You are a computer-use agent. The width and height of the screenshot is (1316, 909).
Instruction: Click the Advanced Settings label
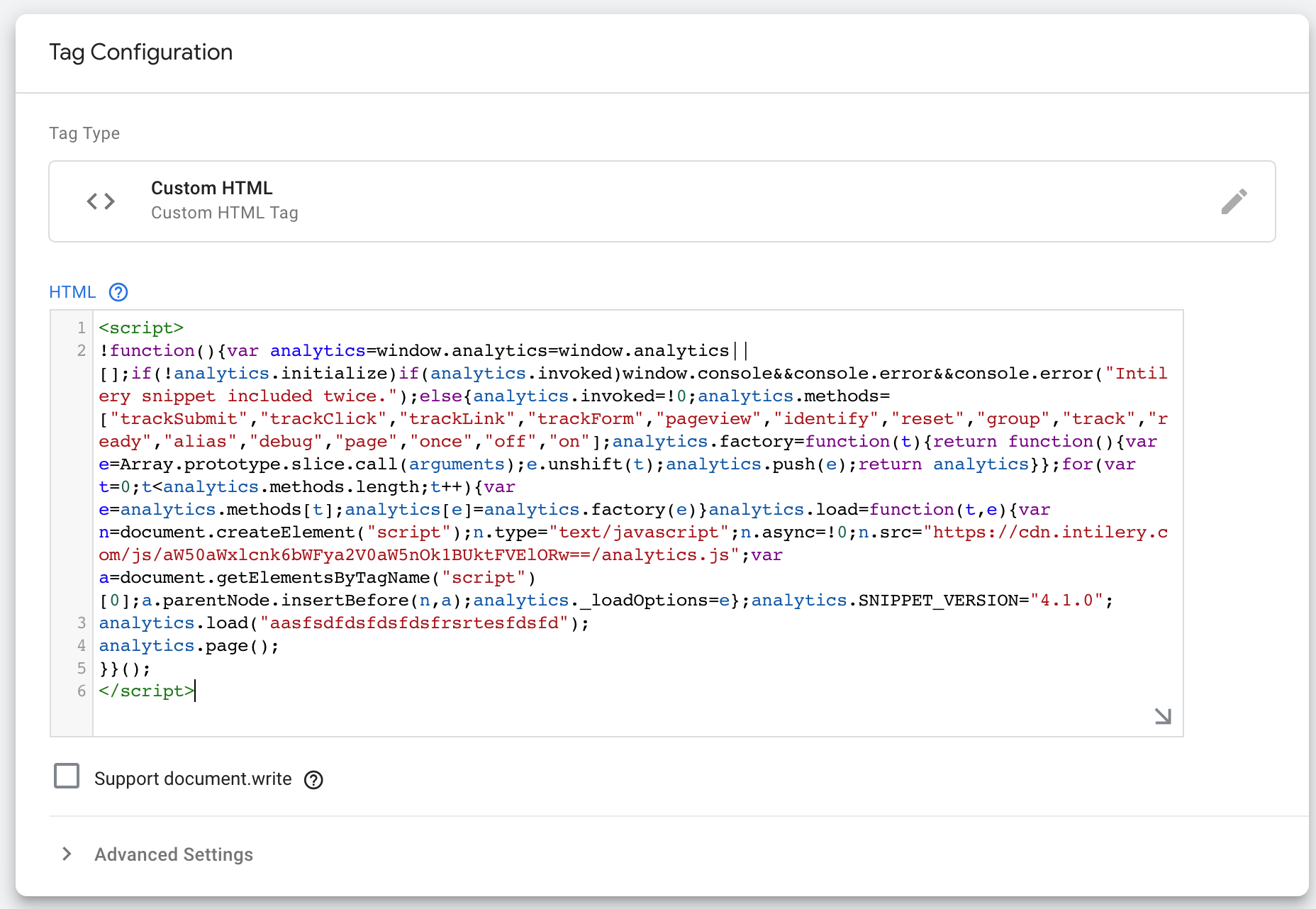tap(174, 854)
